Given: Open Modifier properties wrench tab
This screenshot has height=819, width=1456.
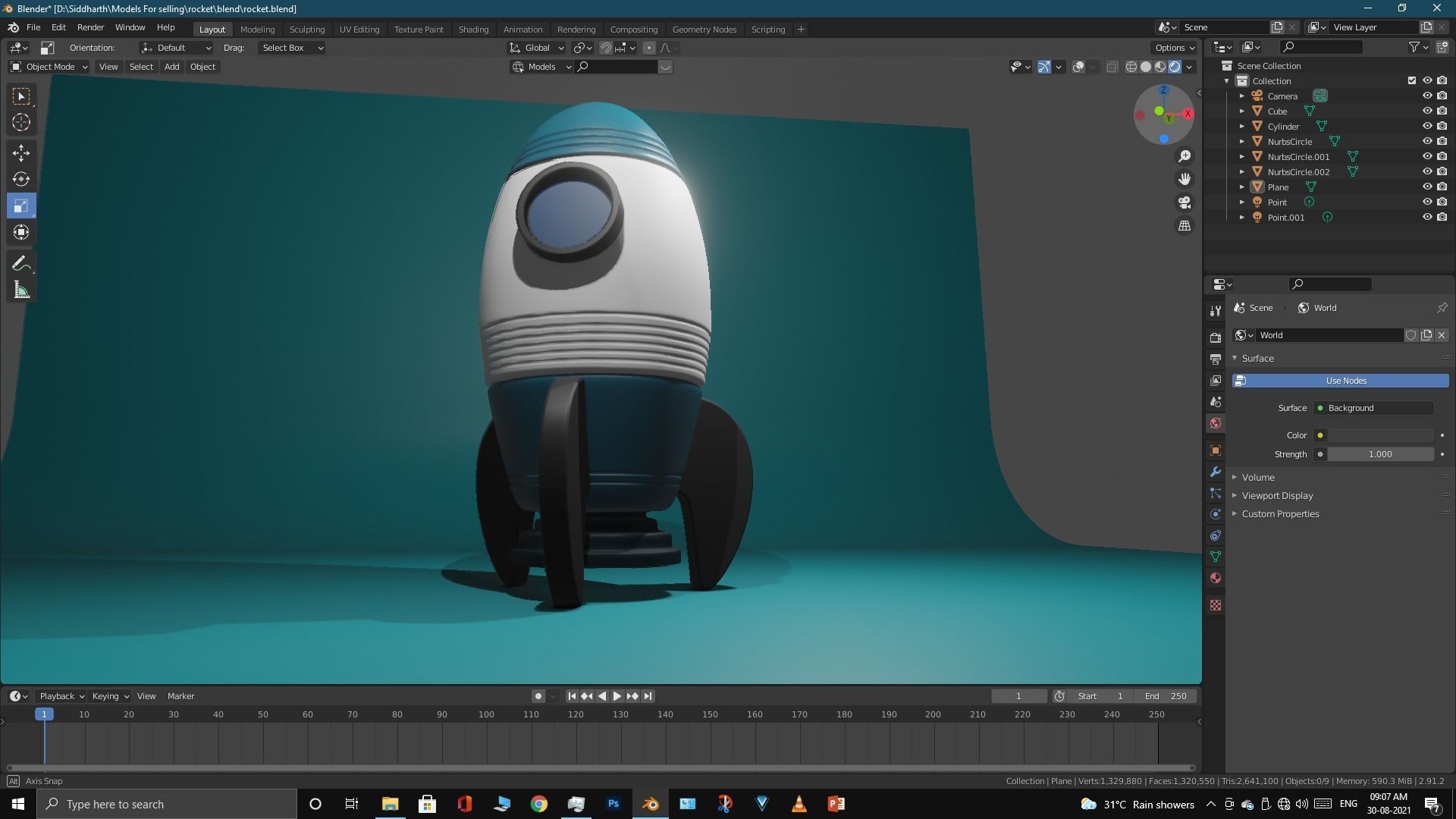Looking at the screenshot, I should pyautogui.click(x=1216, y=472).
